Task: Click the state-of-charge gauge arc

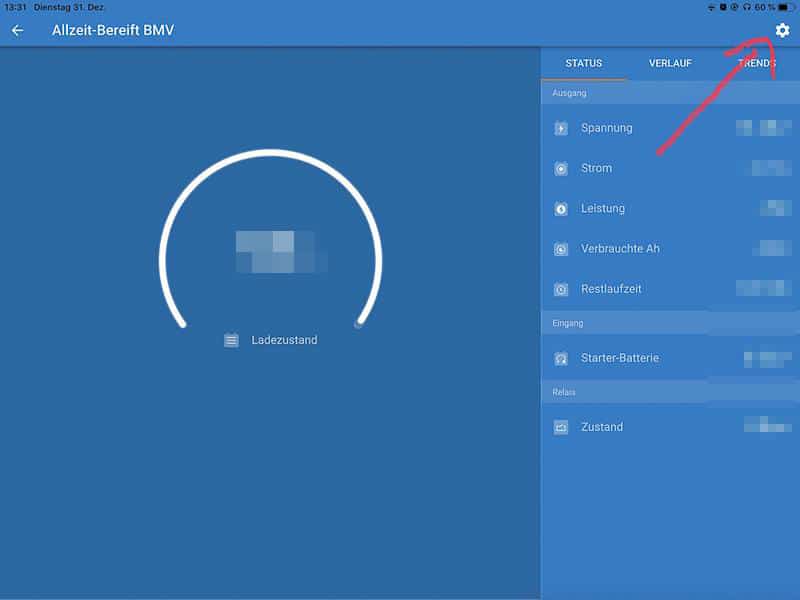Action: tap(270, 154)
